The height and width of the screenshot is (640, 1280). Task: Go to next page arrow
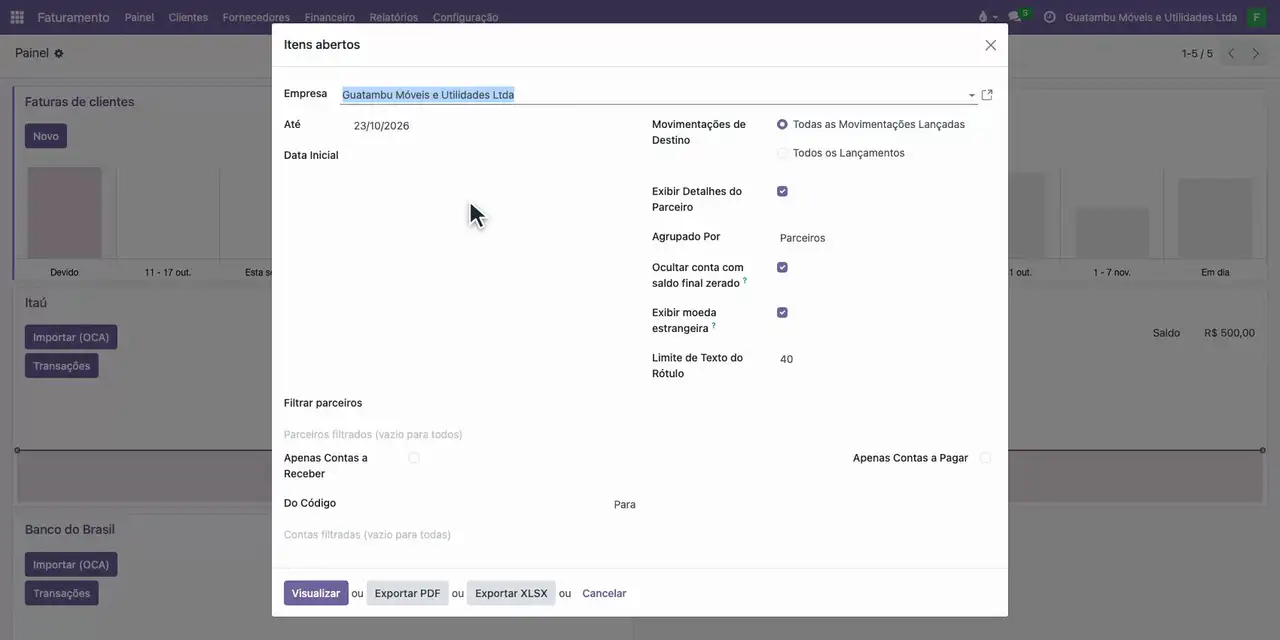[1256, 53]
